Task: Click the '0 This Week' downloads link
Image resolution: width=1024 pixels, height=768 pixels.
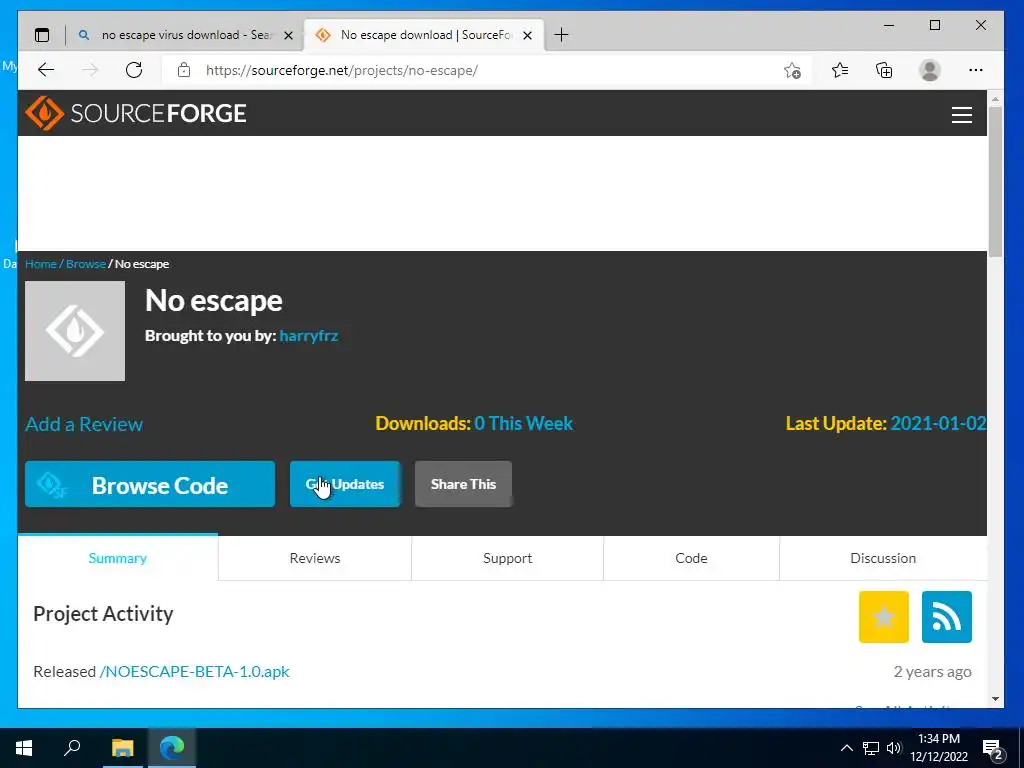Action: pyautogui.click(x=524, y=423)
